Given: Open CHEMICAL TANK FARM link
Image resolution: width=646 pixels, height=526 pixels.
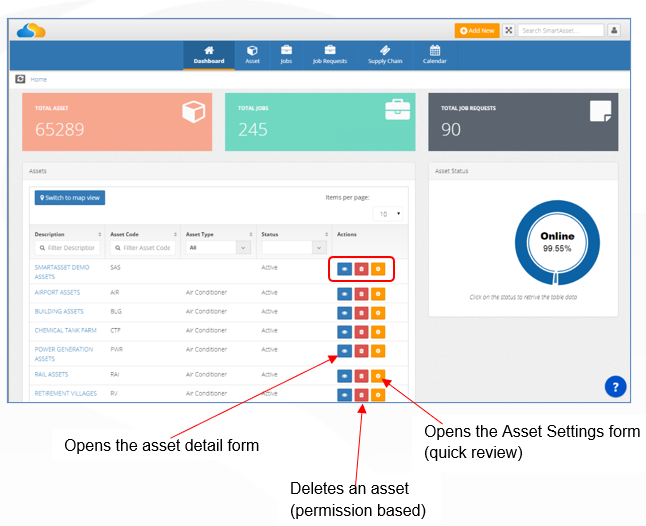Looking at the screenshot, I should [66, 330].
